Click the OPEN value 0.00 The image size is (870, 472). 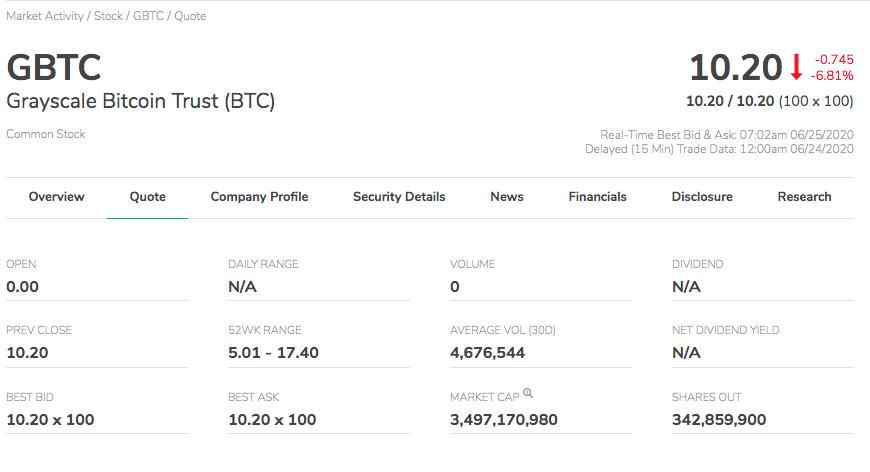(x=23, y=287)
